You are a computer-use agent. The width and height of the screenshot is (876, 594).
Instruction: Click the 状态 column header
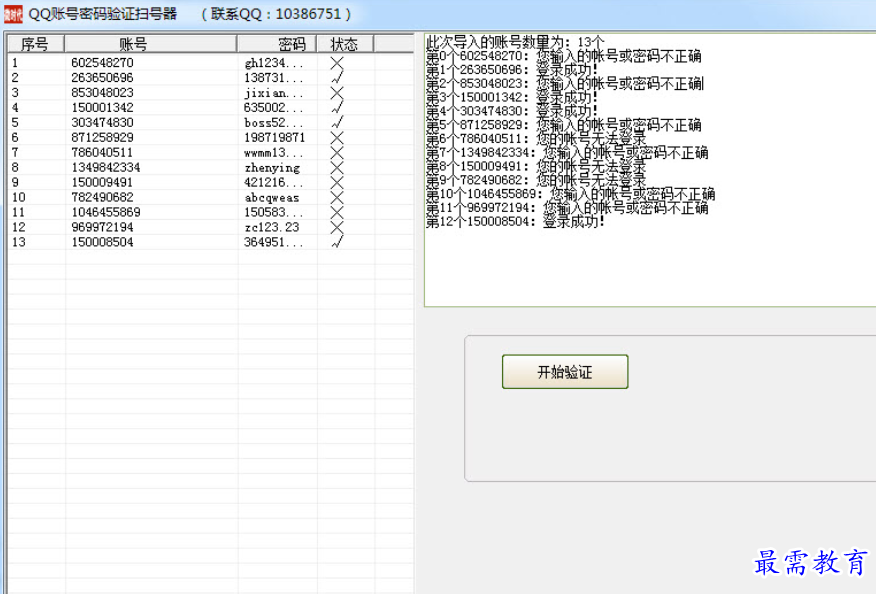[345, 44]
